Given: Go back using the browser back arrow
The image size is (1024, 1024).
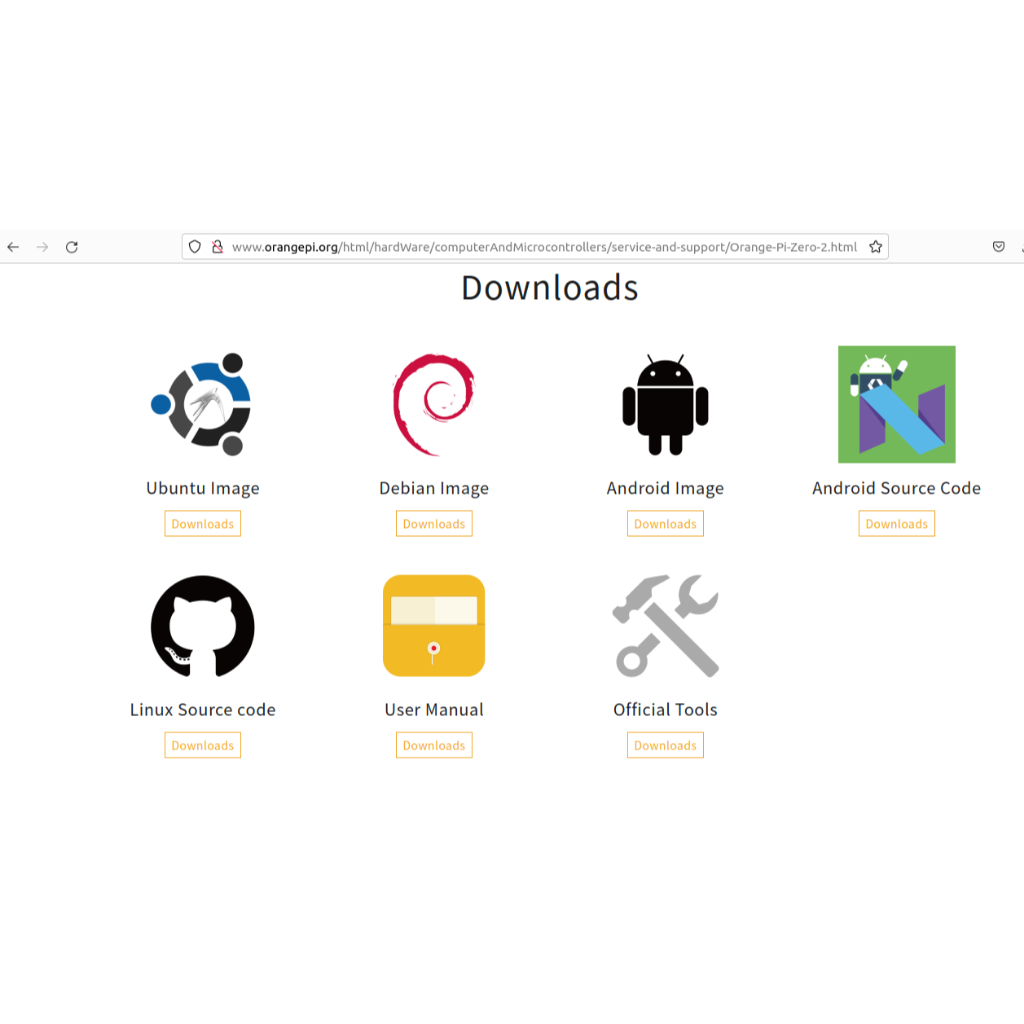Looking at the screenshot, I should [x=13, y=247].
